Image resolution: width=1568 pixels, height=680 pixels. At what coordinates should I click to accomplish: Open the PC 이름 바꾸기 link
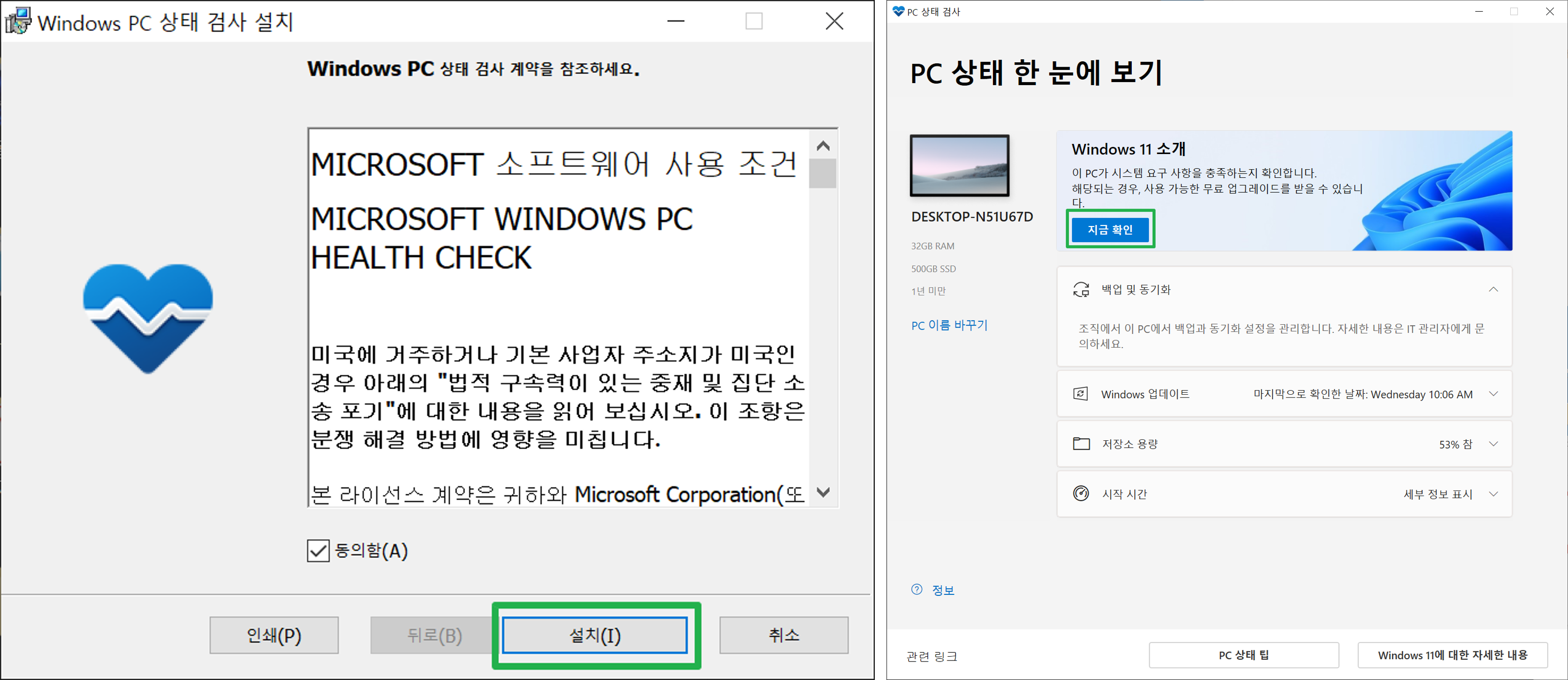coord(949,325)
